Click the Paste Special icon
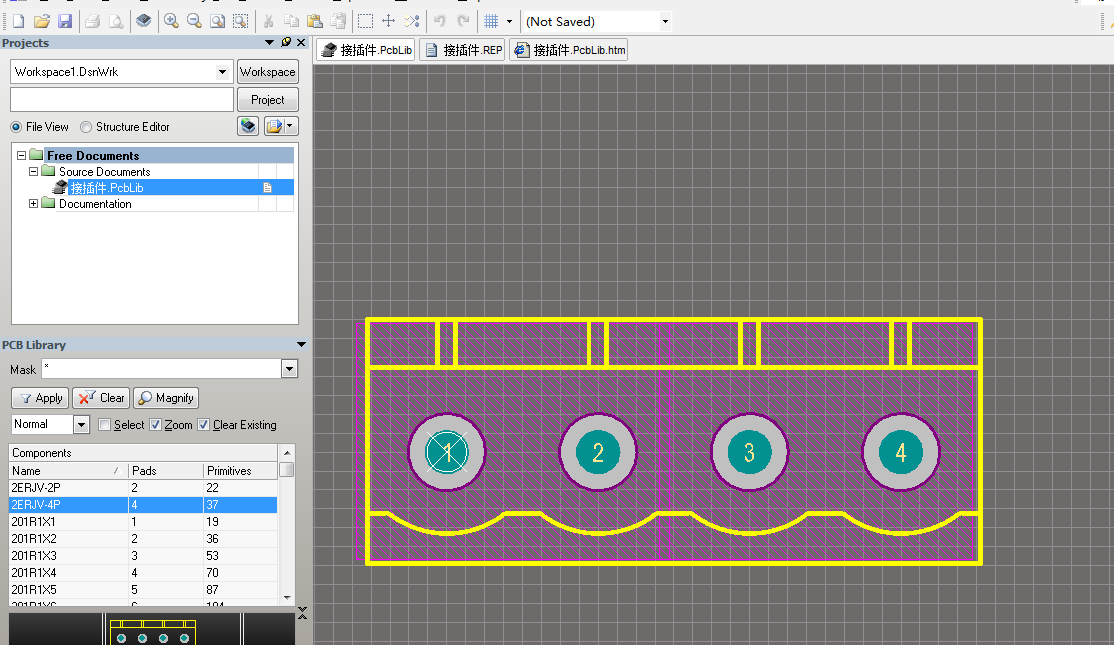This screenshot has height=645, width=1114. [338, 21]
